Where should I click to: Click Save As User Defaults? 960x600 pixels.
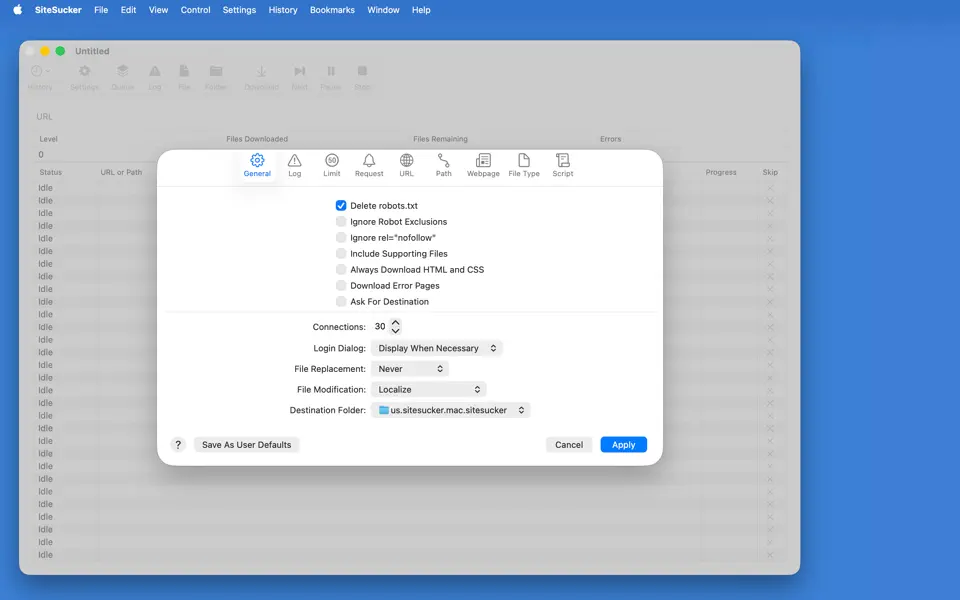246,444
